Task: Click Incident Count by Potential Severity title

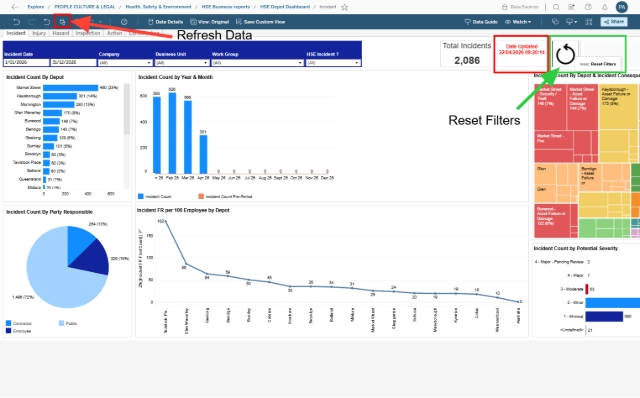Action: 576,248
